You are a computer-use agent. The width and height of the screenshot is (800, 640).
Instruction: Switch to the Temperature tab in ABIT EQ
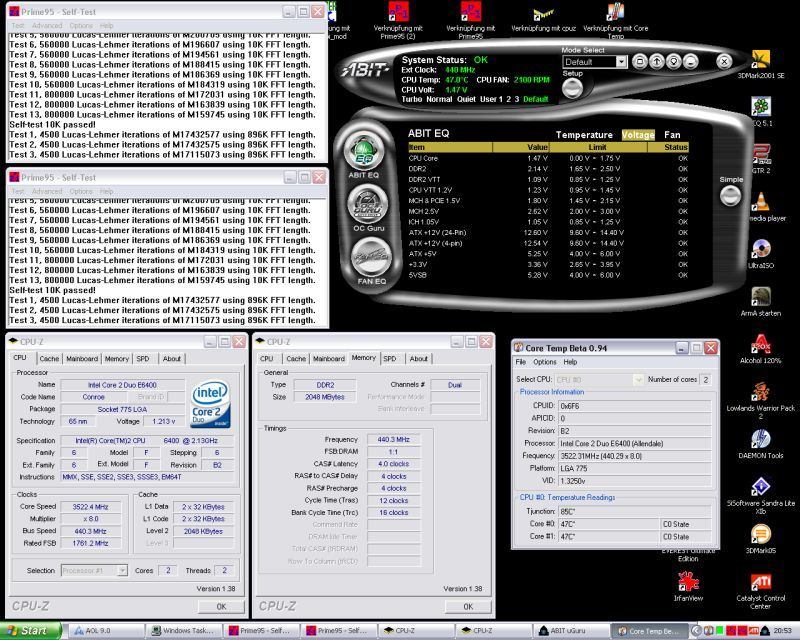click(x=584, y=135)
